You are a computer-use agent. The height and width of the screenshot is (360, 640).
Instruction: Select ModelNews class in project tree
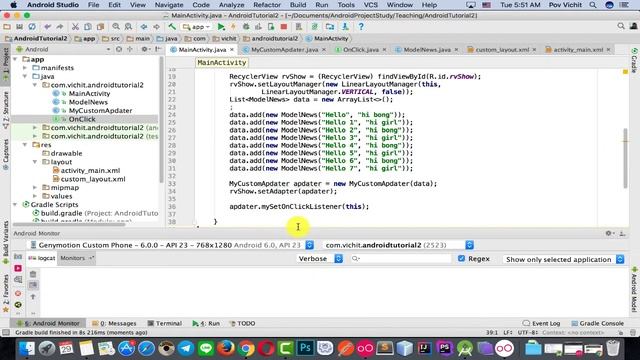coord(88,102)
